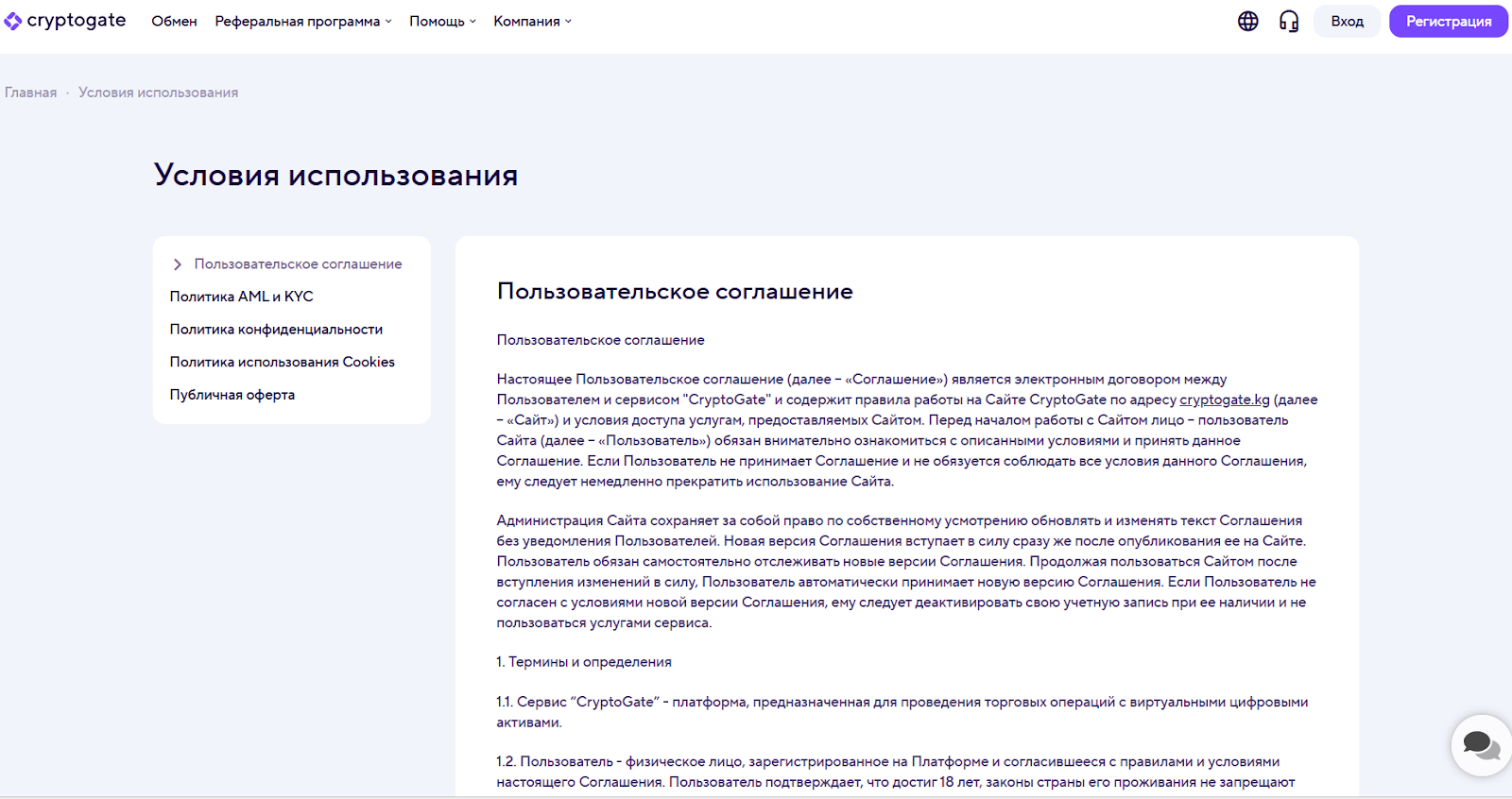Follow the cryptogate.kg link in text
This screenshot has width=1512, height=799.
pyautogui.click(x=1224, y=399)
